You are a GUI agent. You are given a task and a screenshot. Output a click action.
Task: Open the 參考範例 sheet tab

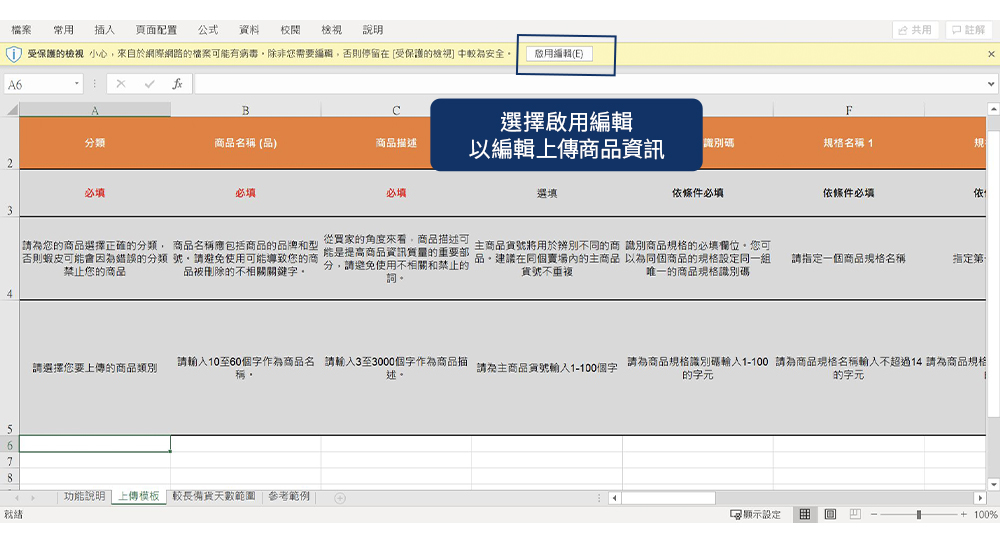click(289, 496)
